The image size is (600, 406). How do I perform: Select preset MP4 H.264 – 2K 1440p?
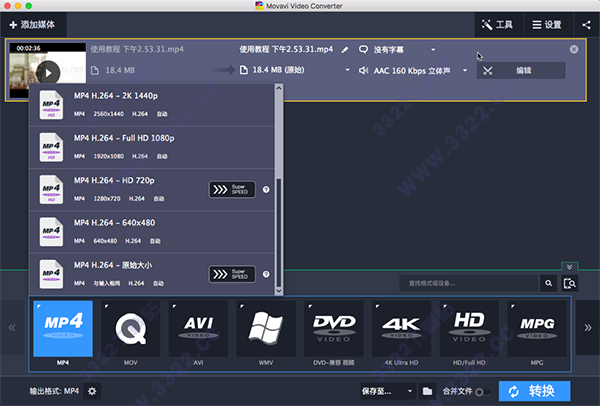pos(152,105)
